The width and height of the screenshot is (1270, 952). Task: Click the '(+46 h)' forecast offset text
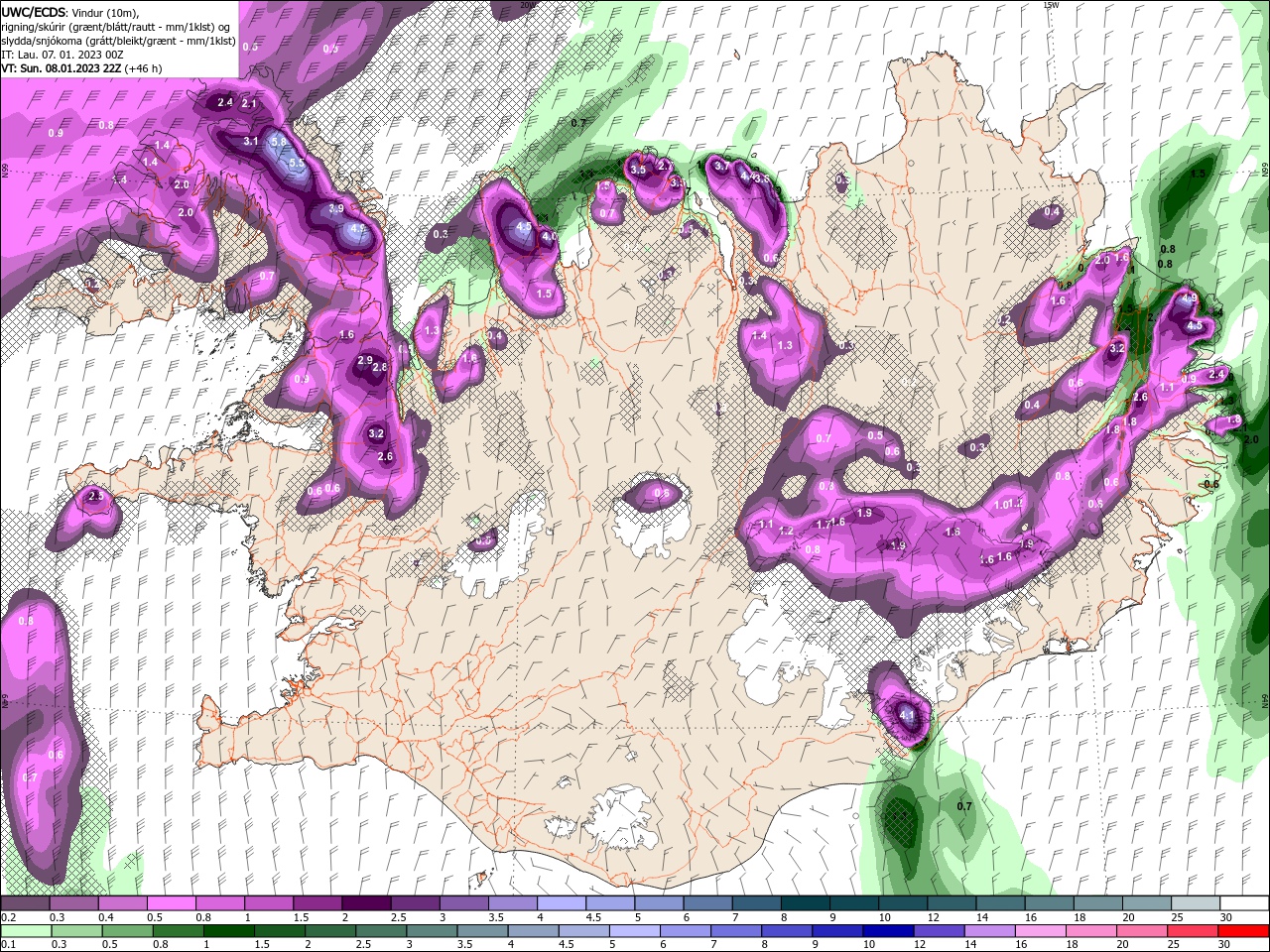pyautogui.click(x=144, y=68)
